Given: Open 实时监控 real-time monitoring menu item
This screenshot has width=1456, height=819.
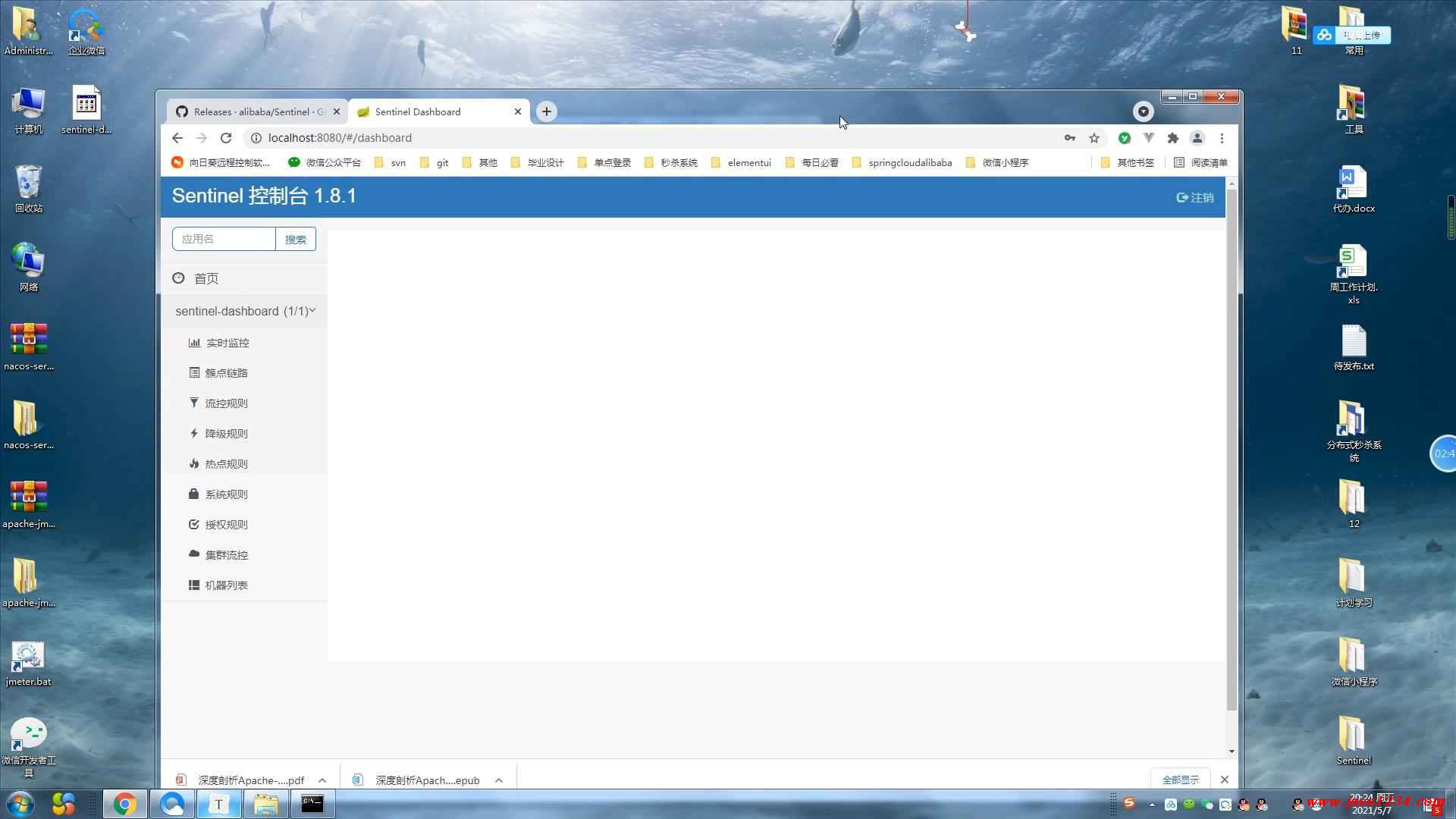Looking at the screenshot, I should [x=219, y=343].
